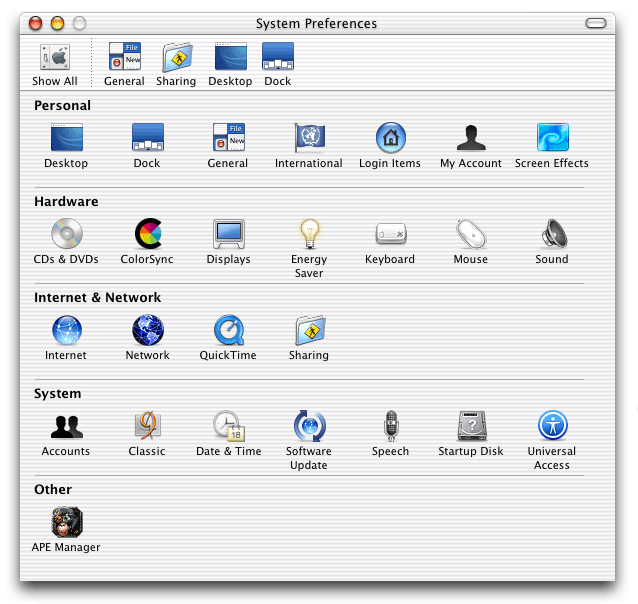
Task: Click the Network globe icon
Action: coord(147,330)
